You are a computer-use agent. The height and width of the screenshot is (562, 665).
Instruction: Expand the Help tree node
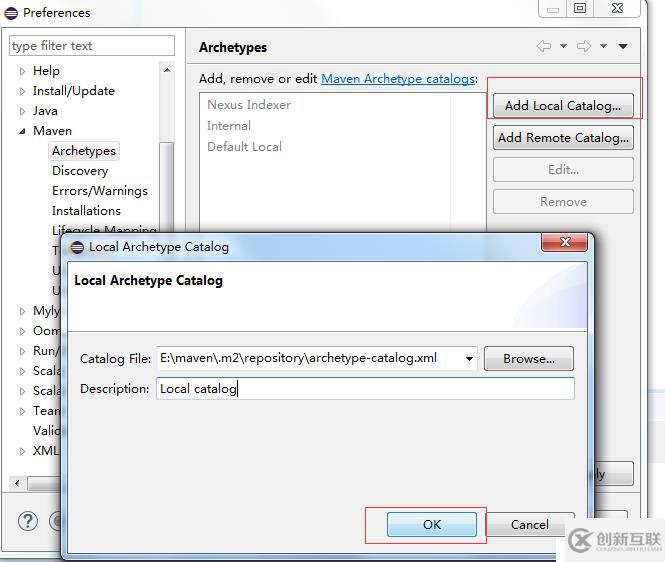[22, 71]
